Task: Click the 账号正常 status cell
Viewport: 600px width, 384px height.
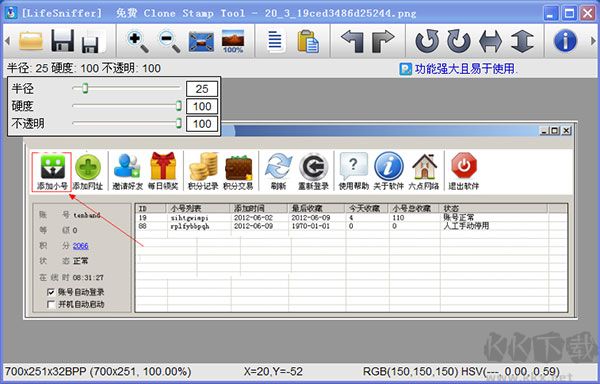Action: [x=459, y=217]
